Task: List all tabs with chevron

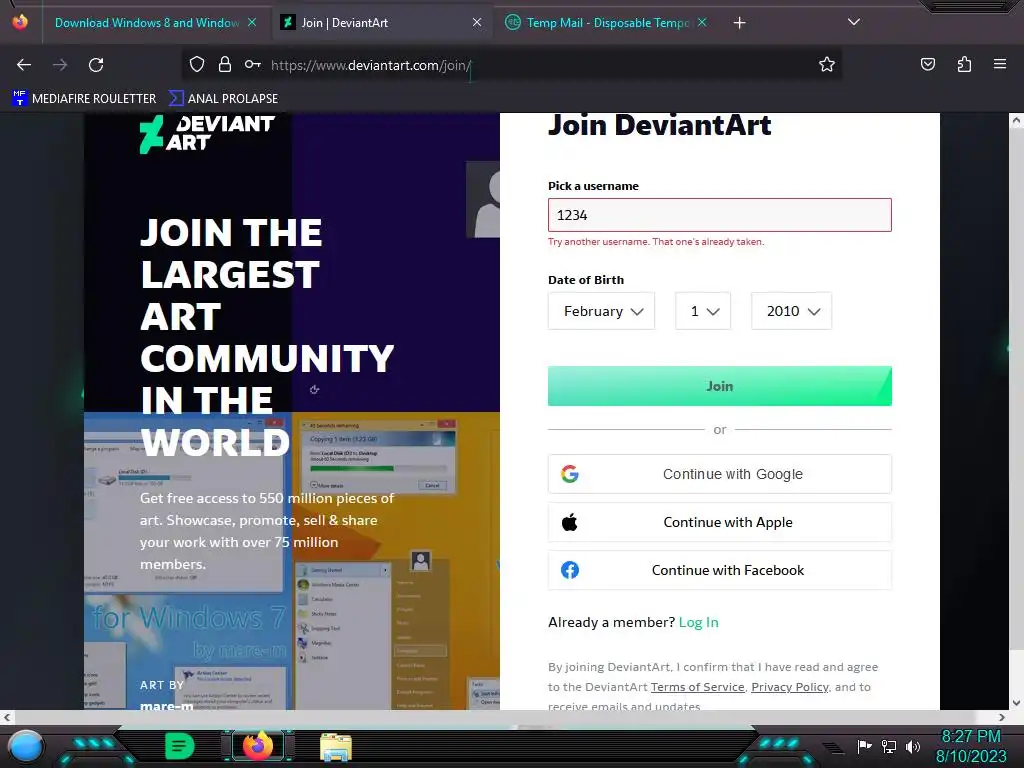Action: coord(854,22)
